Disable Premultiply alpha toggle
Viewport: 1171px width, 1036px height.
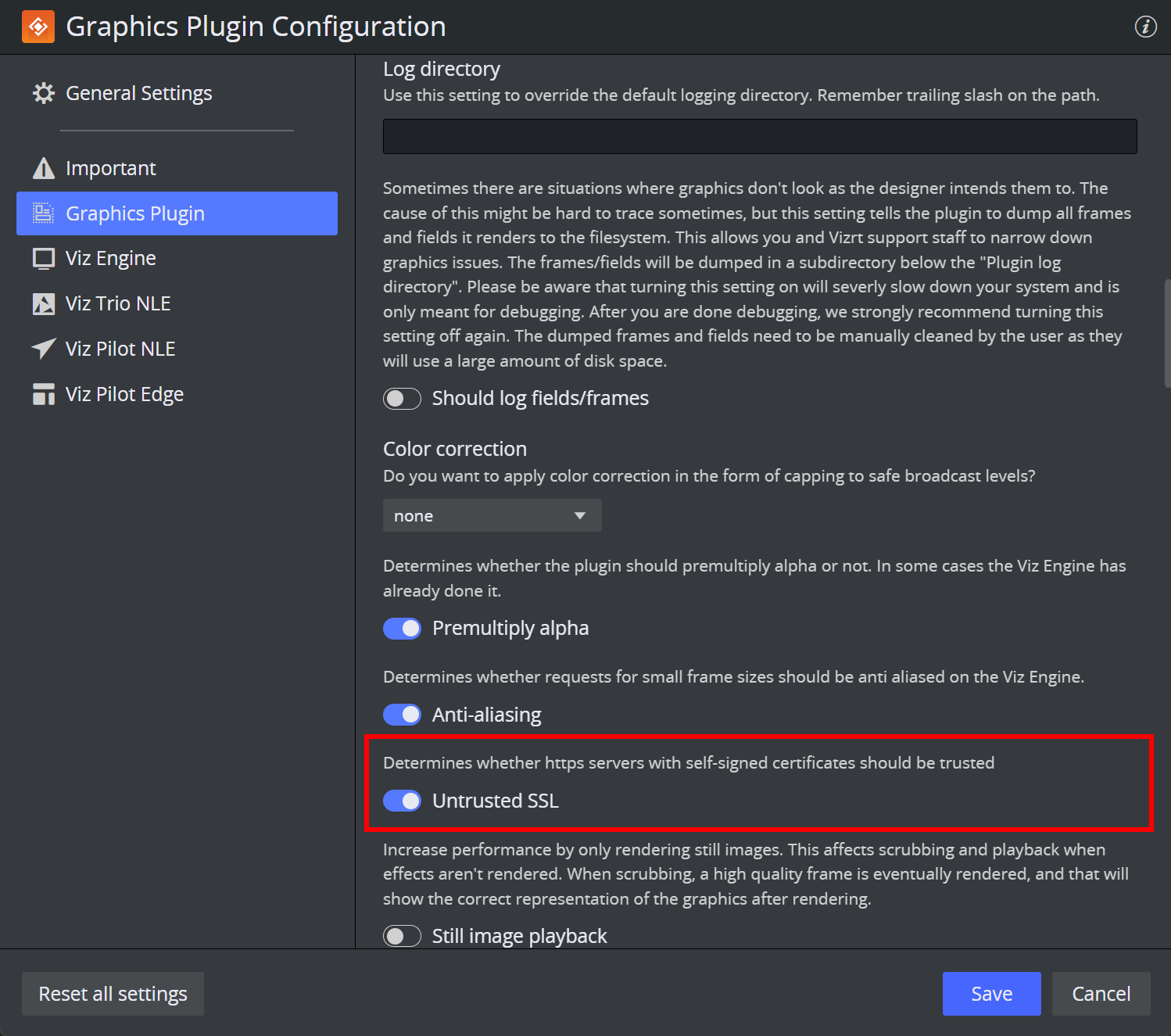402,629
